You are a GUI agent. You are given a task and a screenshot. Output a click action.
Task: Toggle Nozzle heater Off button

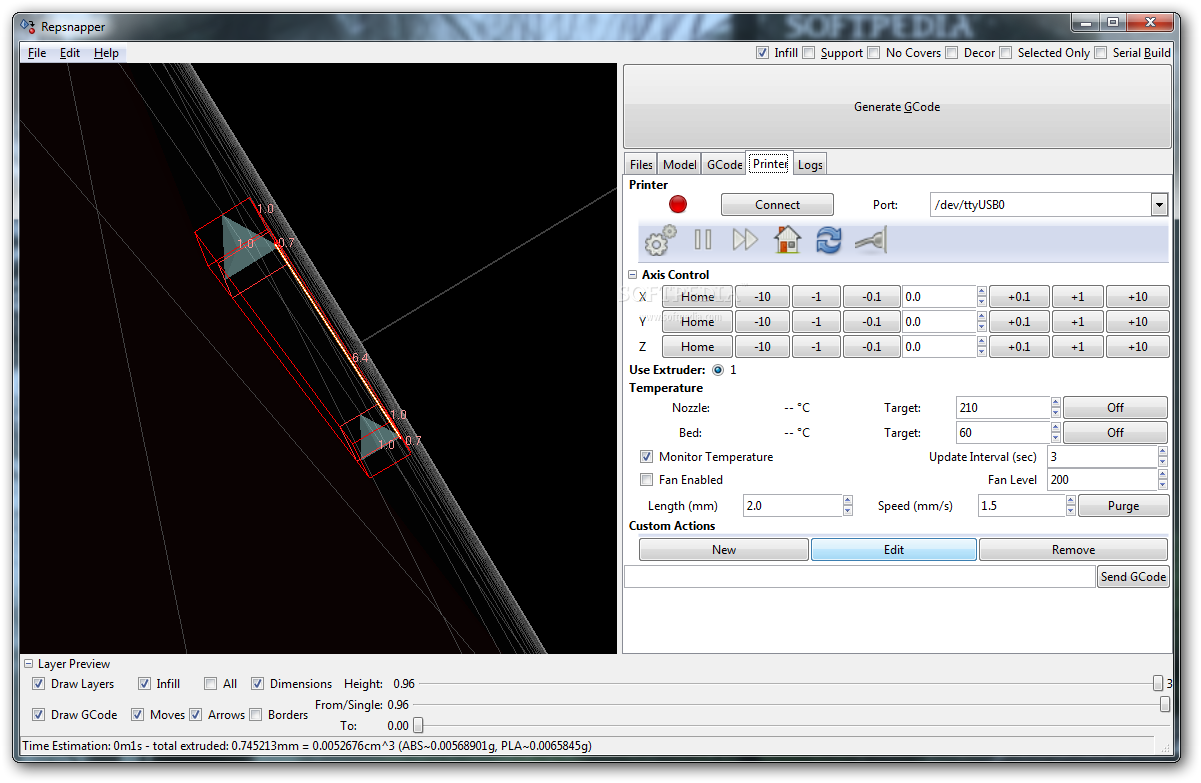point(1115,407)
